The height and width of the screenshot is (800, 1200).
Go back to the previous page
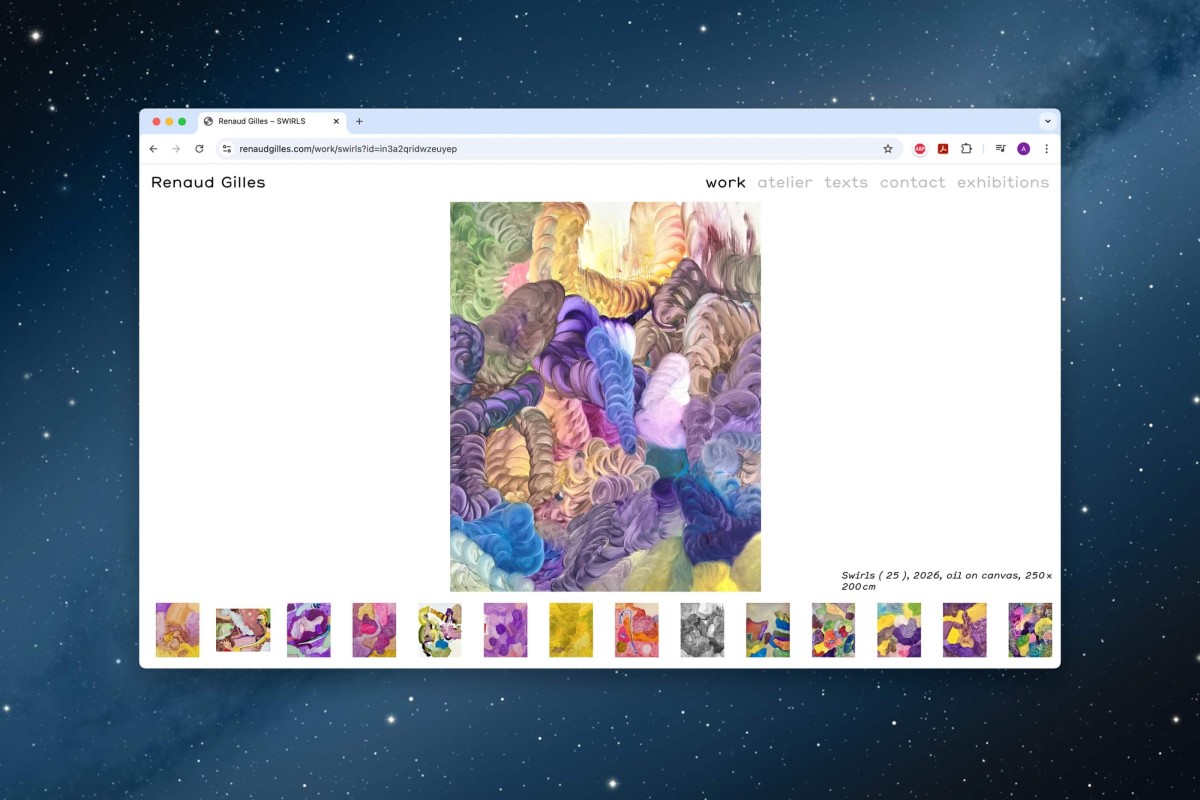(153, 149)
